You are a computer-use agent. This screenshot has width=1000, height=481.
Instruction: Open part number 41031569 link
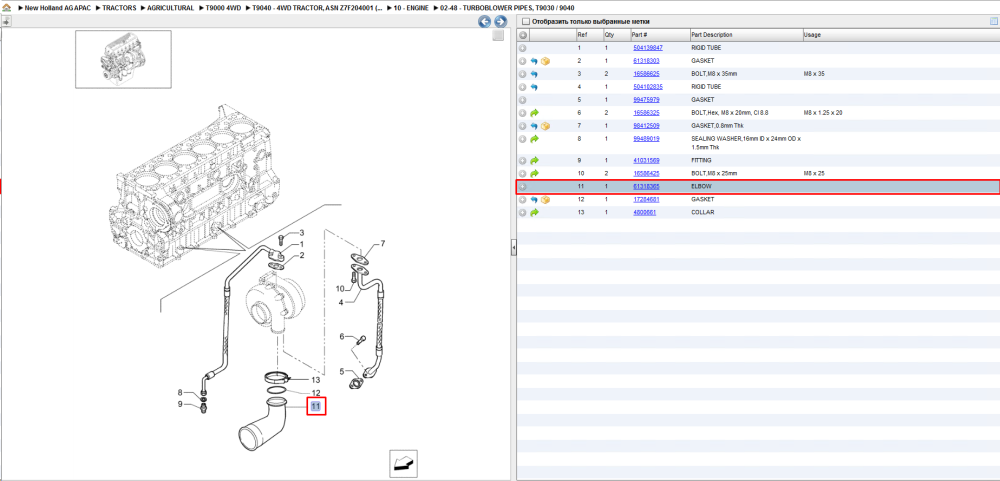coord(646,161)
